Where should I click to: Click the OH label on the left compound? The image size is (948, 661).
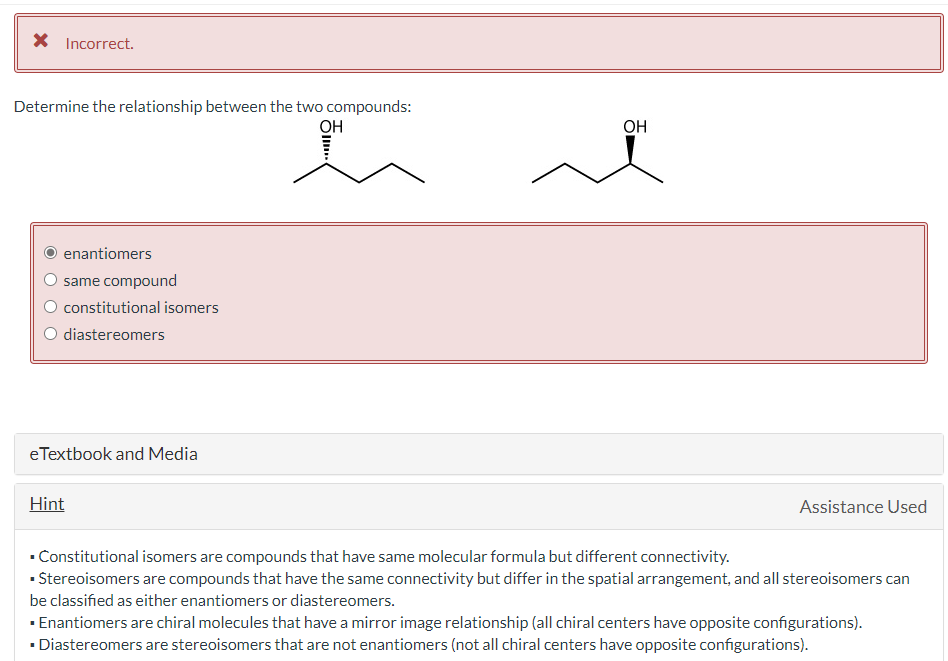click(x=329, y=127)
